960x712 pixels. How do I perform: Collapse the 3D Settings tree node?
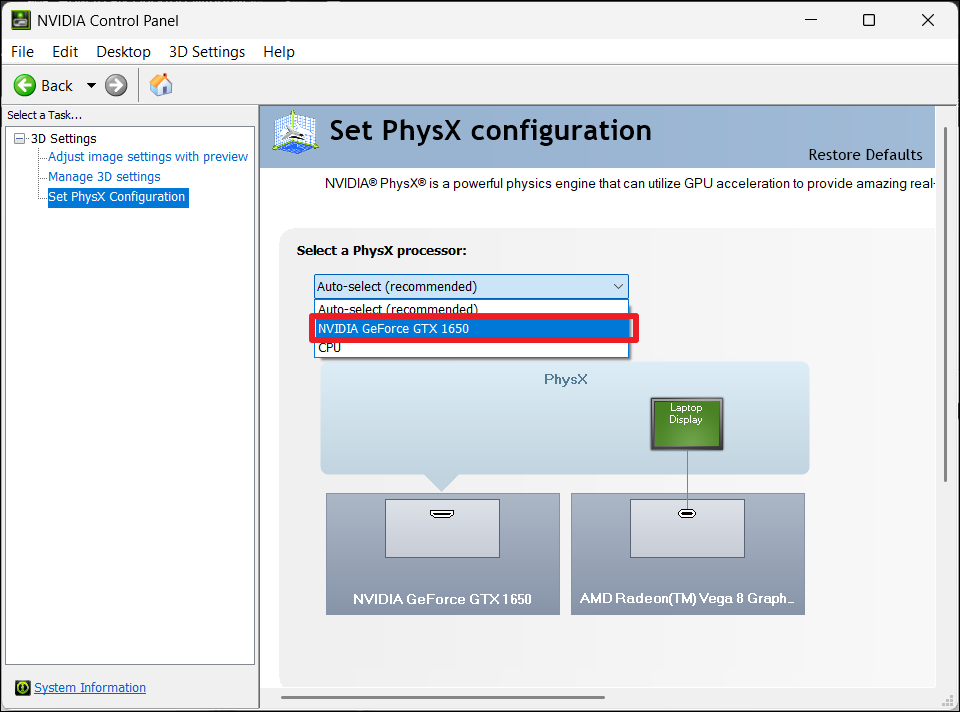point(19,139)
